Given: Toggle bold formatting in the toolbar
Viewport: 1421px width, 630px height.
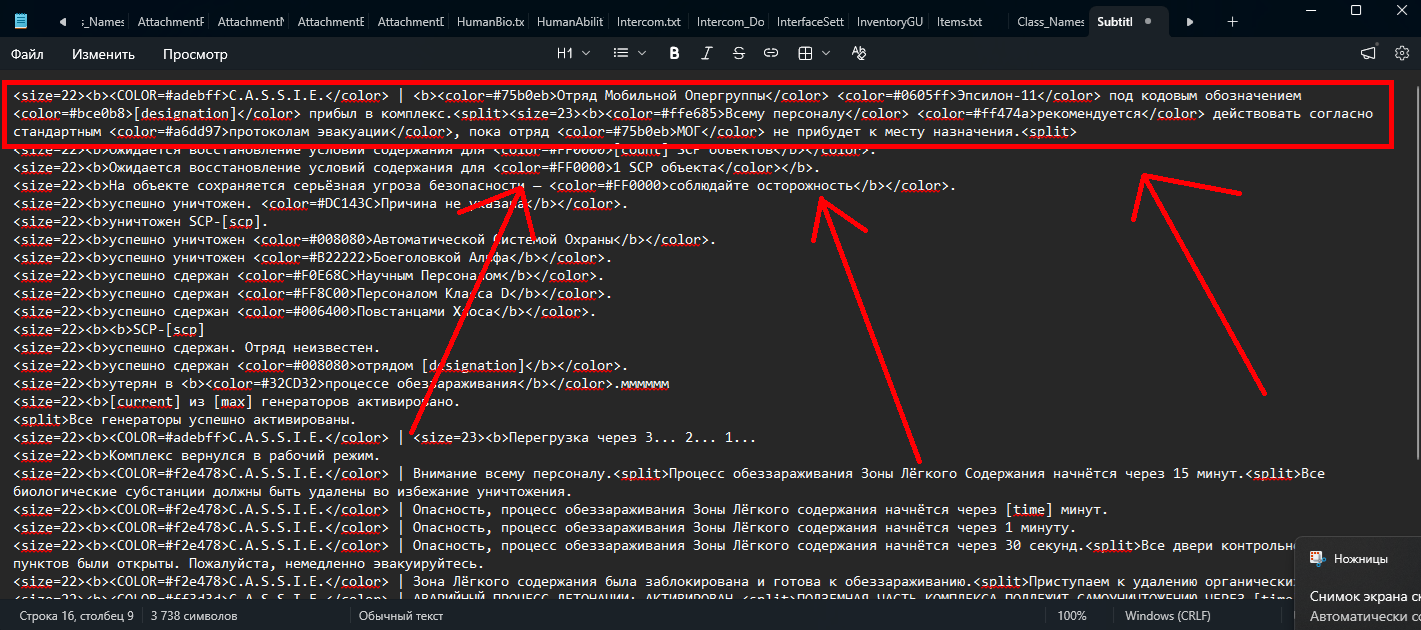Looking at the screenshot, I should (x=674, y=53).
